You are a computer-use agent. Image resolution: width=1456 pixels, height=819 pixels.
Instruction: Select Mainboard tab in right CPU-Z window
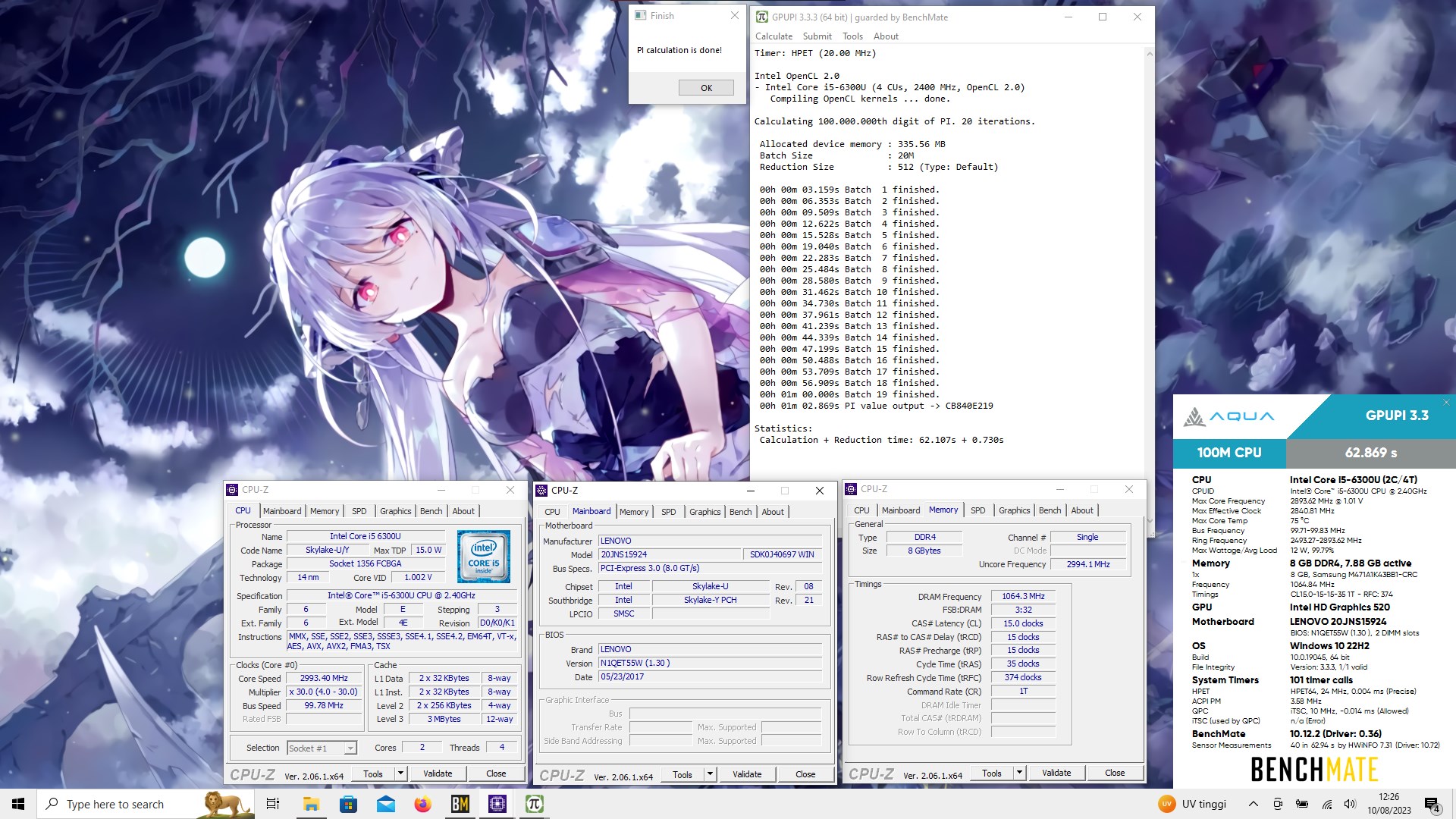coord(901,510)
